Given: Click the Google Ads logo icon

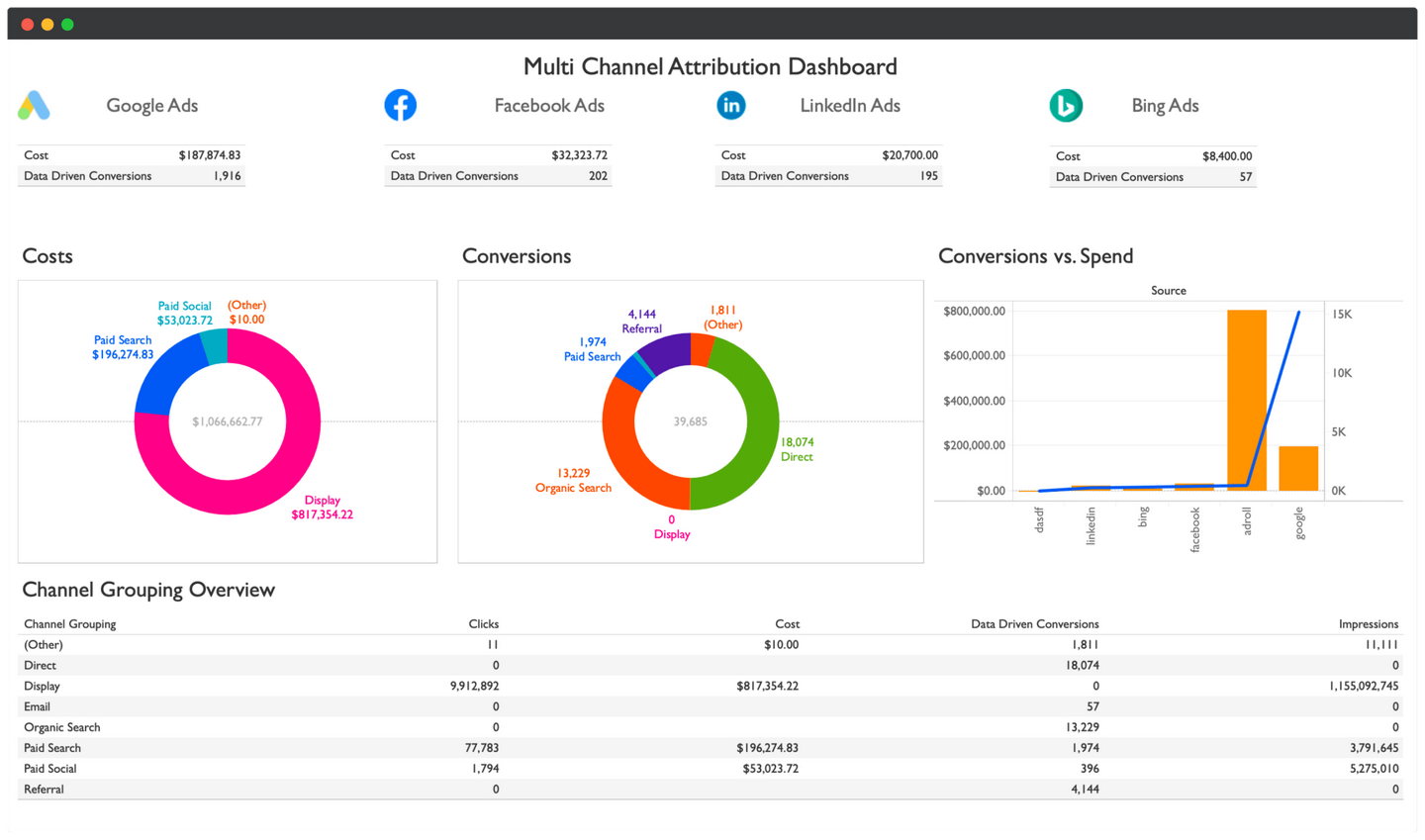Looking at the screenshot, I should 34,103.
